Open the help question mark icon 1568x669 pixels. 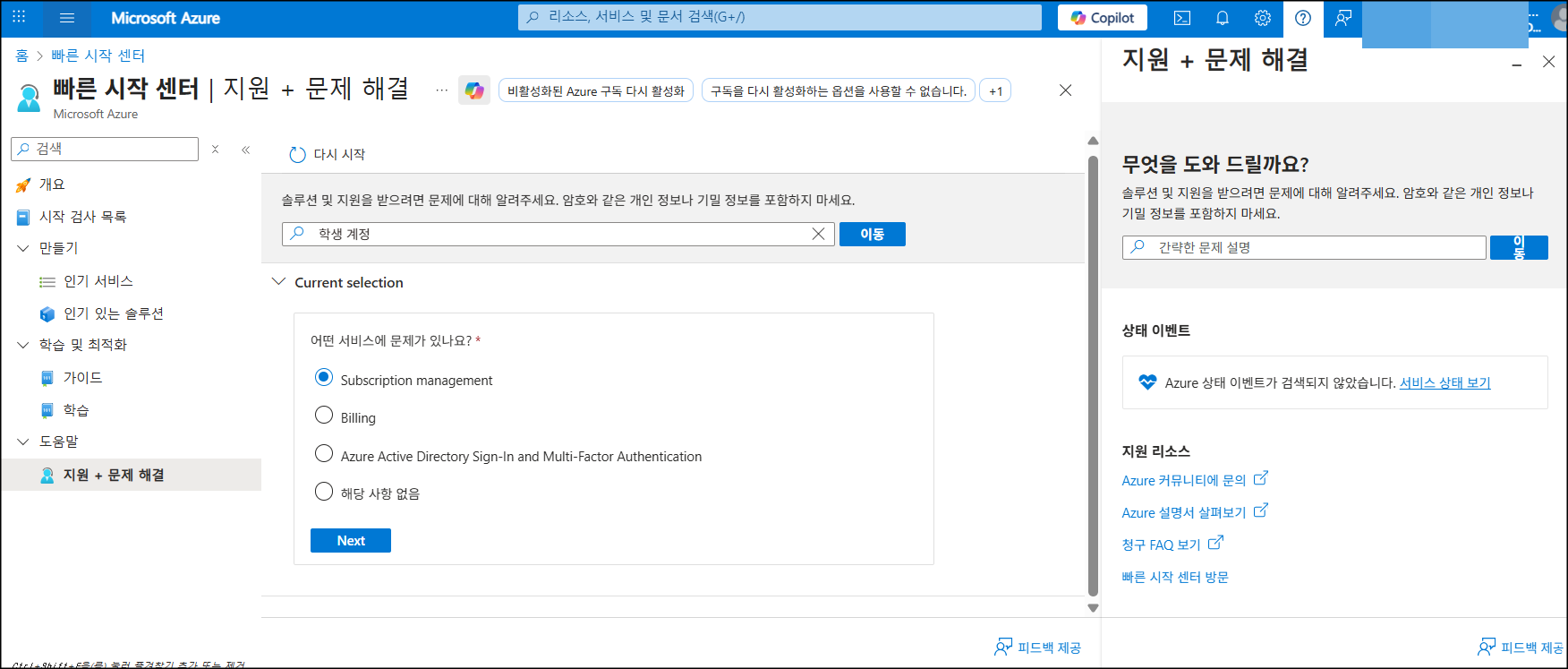click(x=1303, y=18)
